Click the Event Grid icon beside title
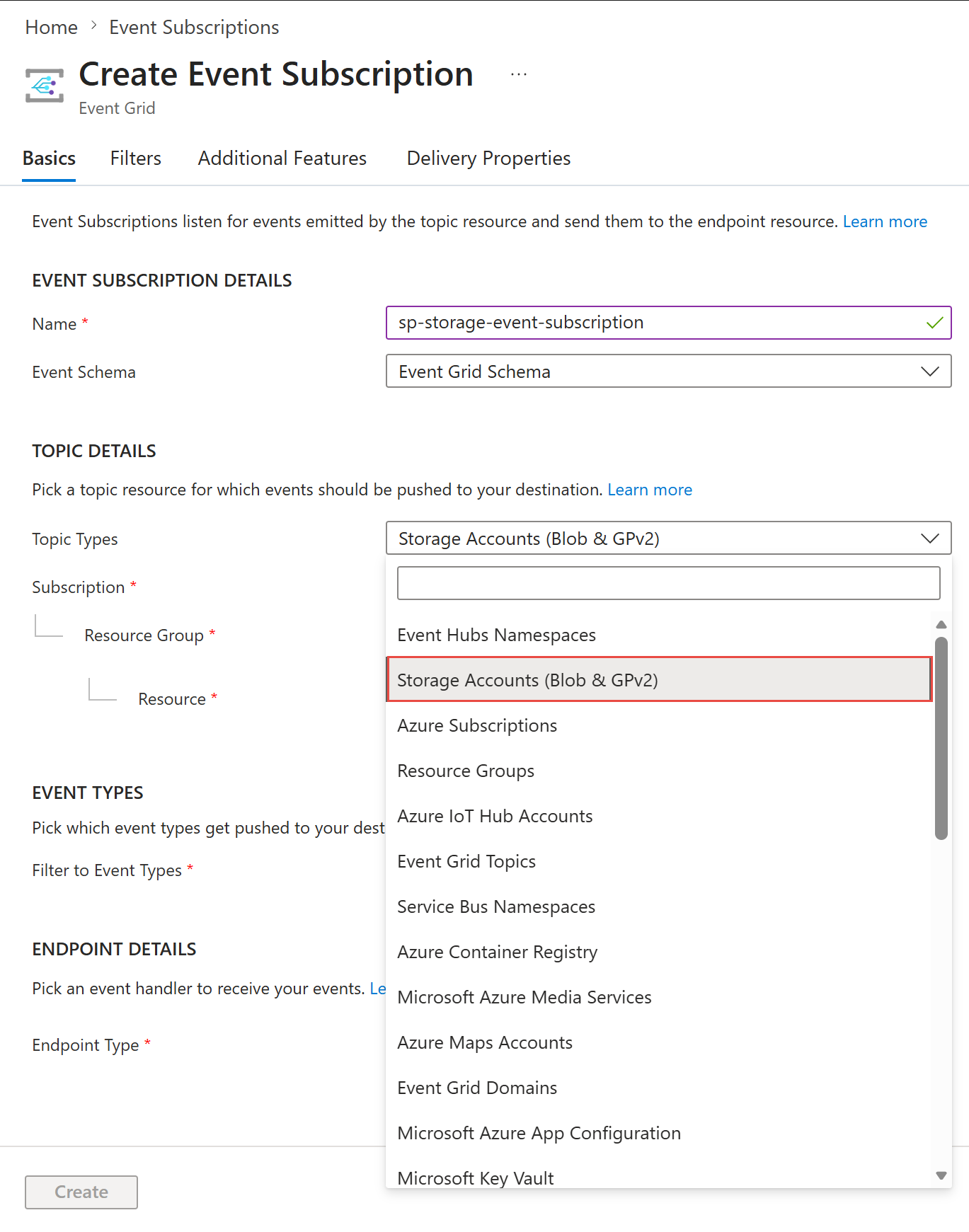The height and width of the screenshot is (1232, 969). tap(45, 86)
